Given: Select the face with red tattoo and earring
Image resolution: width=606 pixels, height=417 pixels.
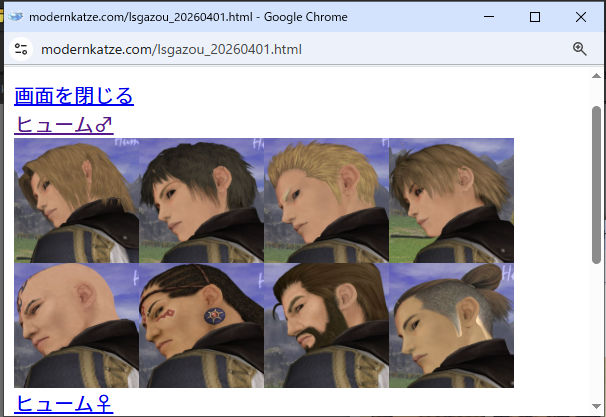Looking at the screenshot, I should coord(201,325).
